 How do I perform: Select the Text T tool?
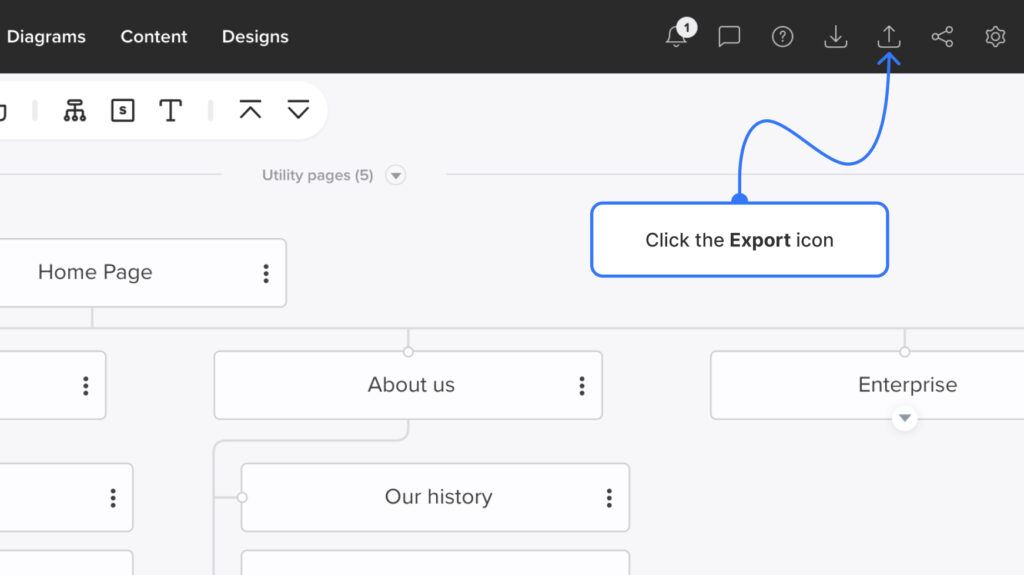click(x=170, y=110)
